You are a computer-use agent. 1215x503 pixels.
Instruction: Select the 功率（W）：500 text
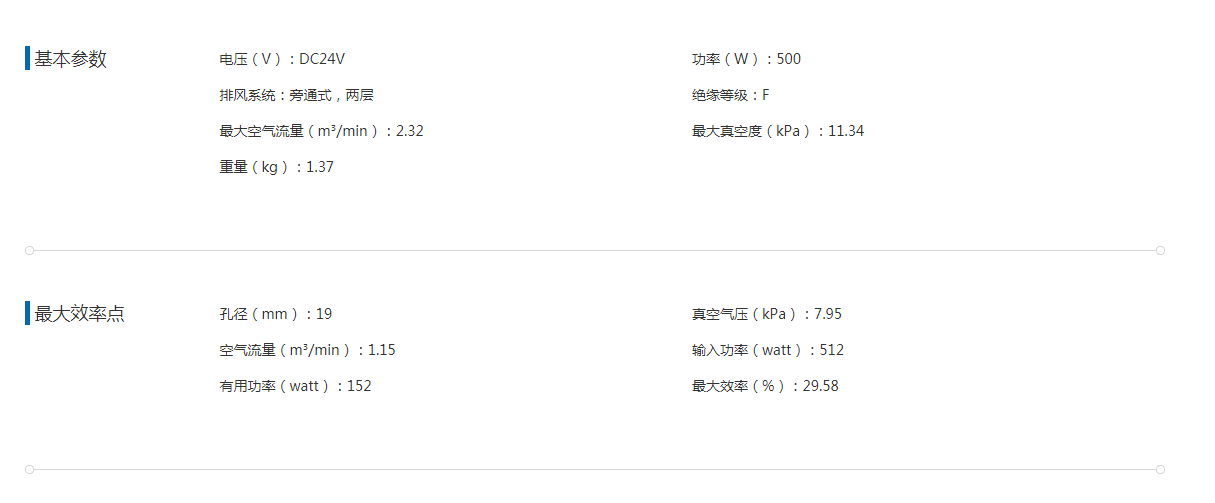point(746,59)
